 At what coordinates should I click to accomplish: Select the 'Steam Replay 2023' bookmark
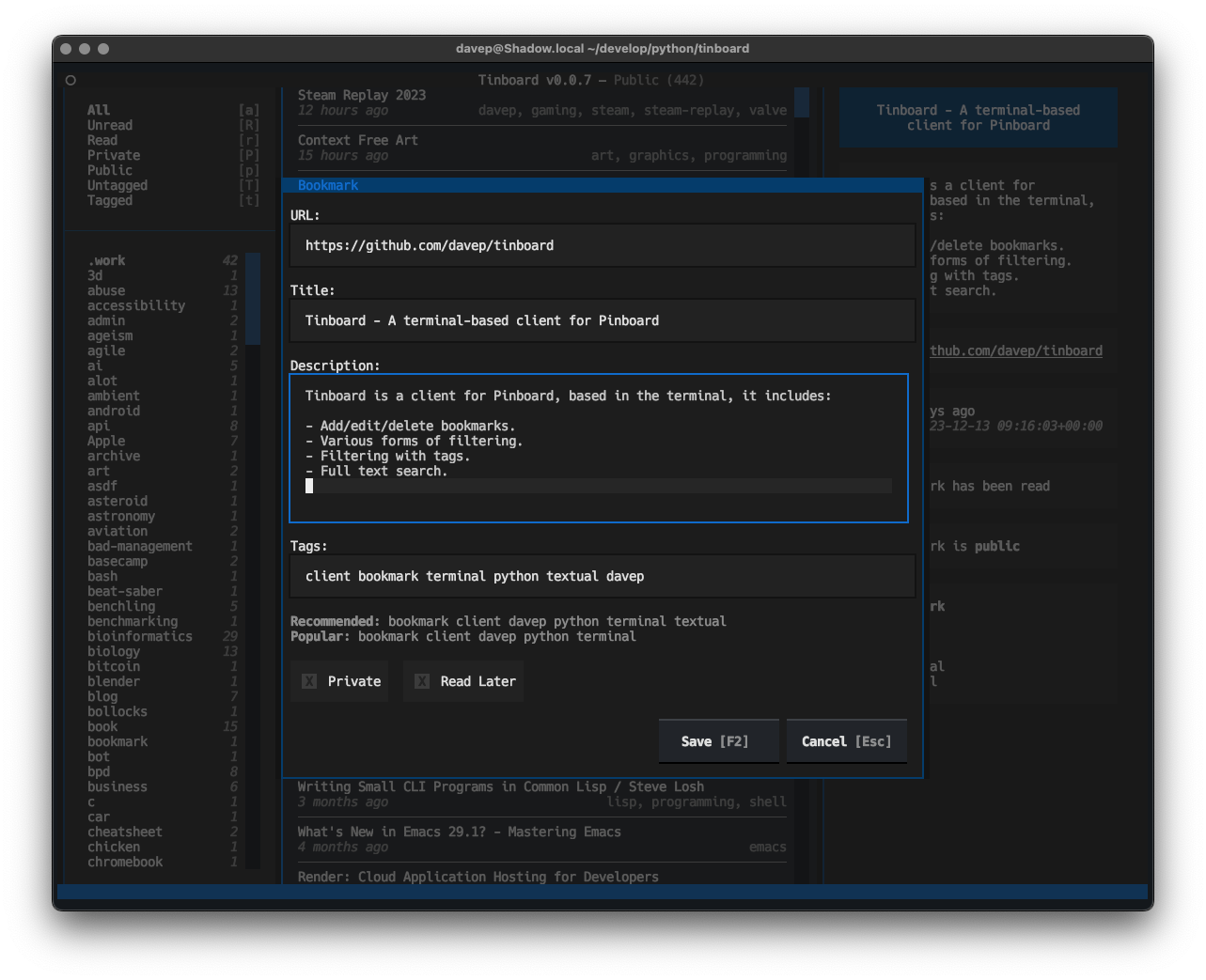[x=542, y=102]
